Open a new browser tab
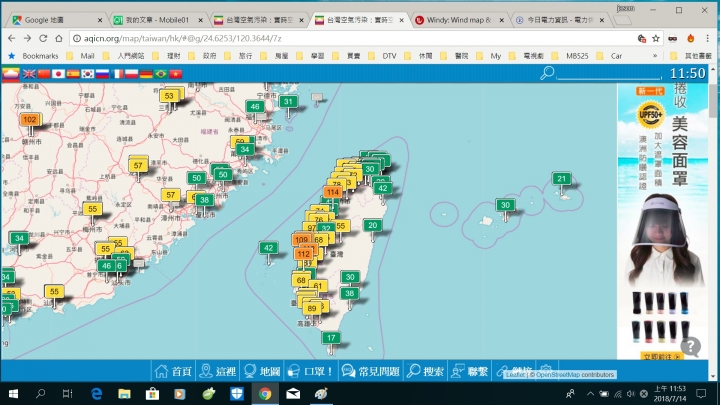The image size is (720, 405). (623, 20)
